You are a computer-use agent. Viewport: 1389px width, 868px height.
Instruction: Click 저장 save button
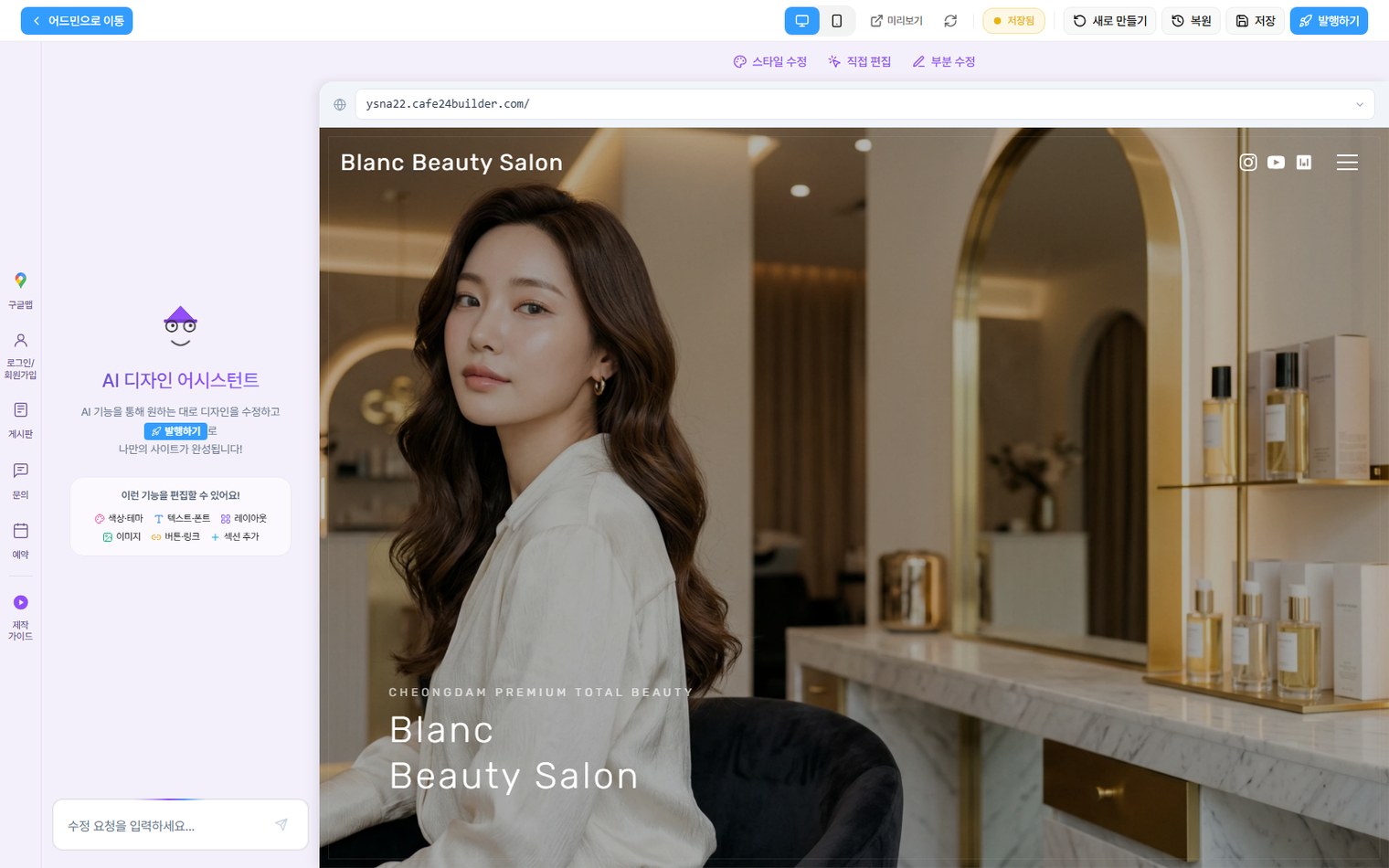[1256, 21]
